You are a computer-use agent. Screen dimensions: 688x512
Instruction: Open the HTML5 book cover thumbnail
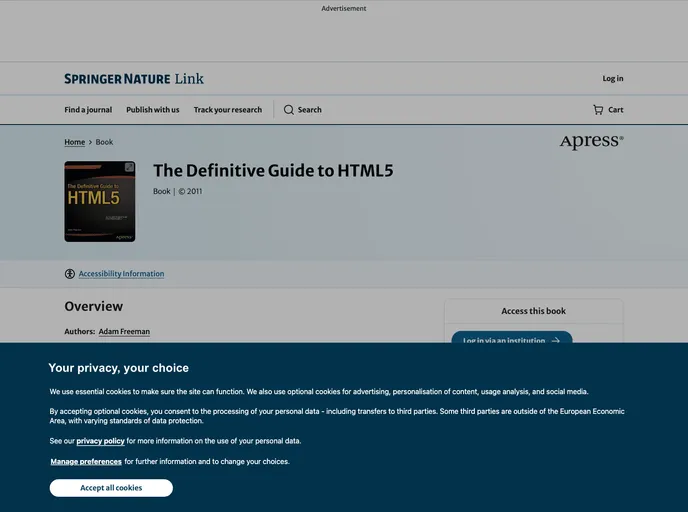coord(100,201)
